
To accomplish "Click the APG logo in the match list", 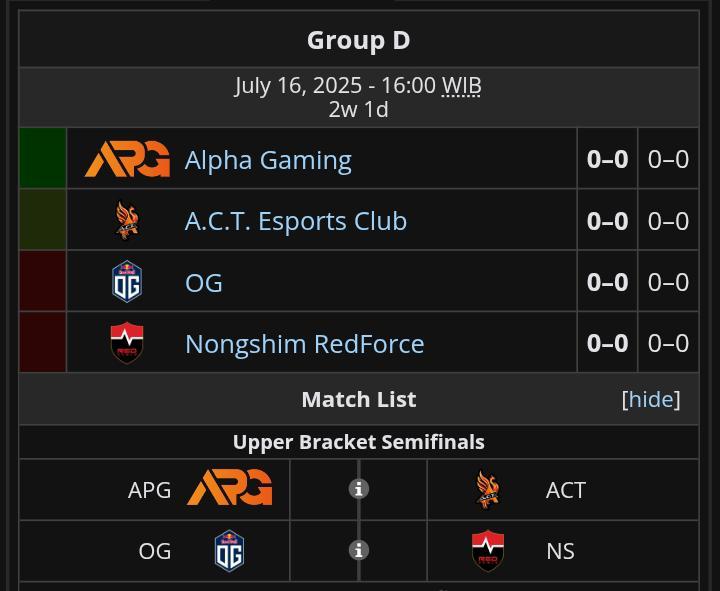I will pyautogui.click(x=230, y=487).
